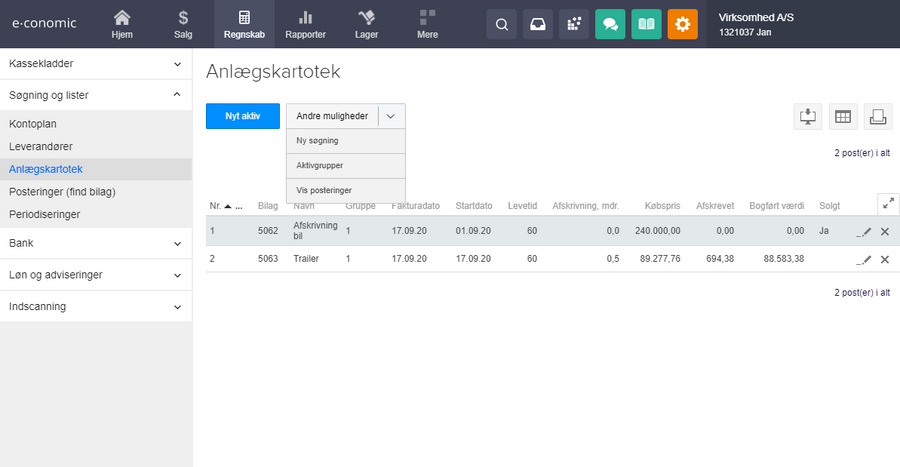Click the print icon above the table

[878, 116]
